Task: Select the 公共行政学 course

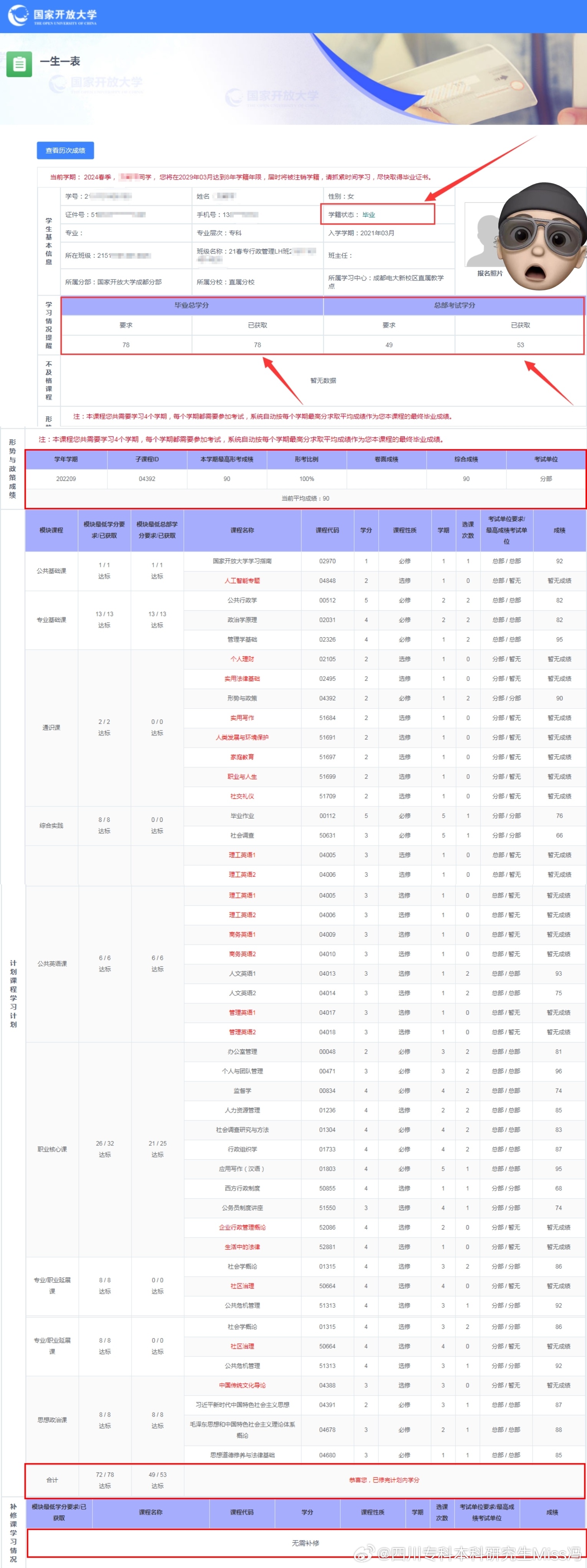Action: 242,600
